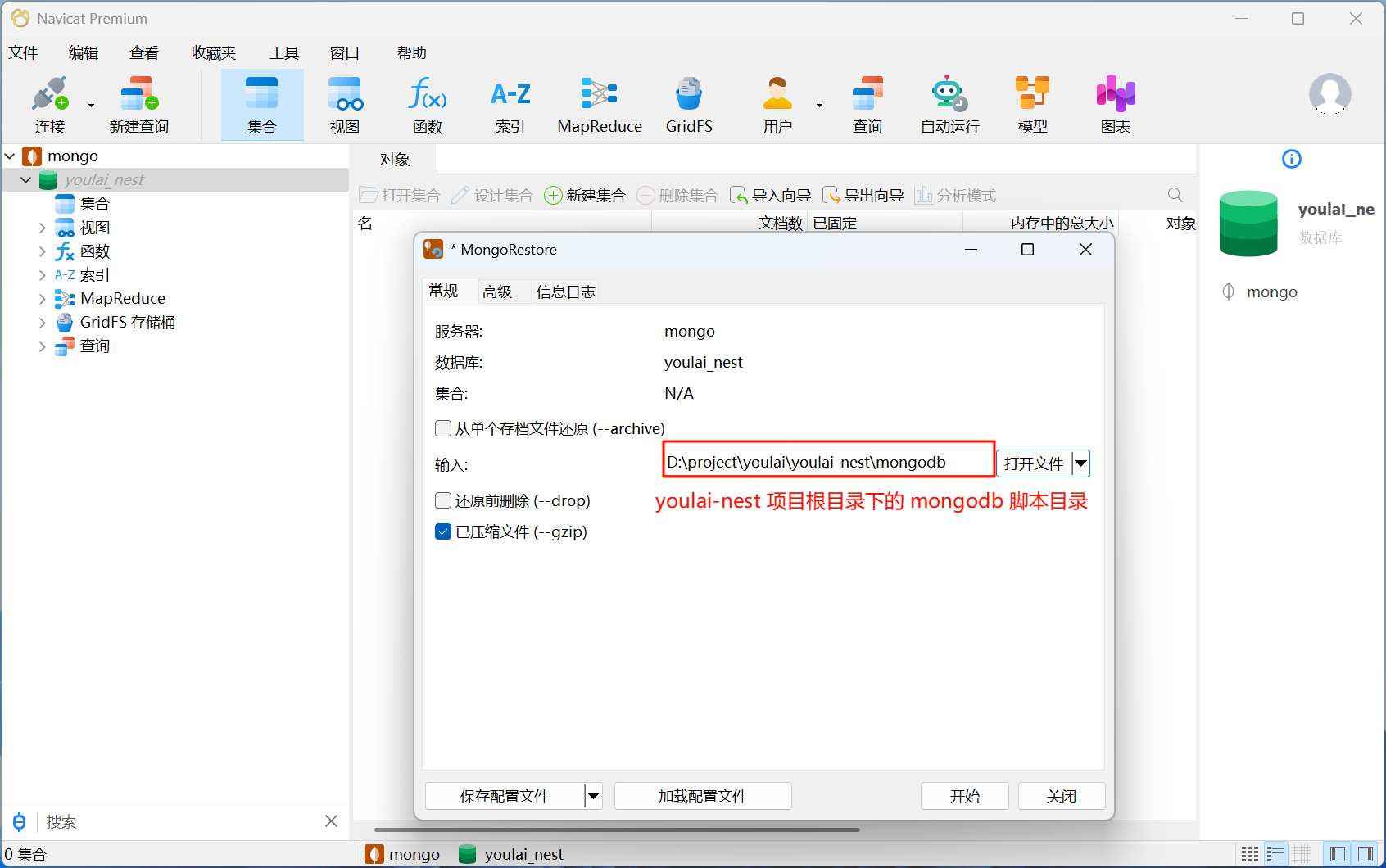Switch to the 高级 tab in MongoRestore

click(497, 292)
